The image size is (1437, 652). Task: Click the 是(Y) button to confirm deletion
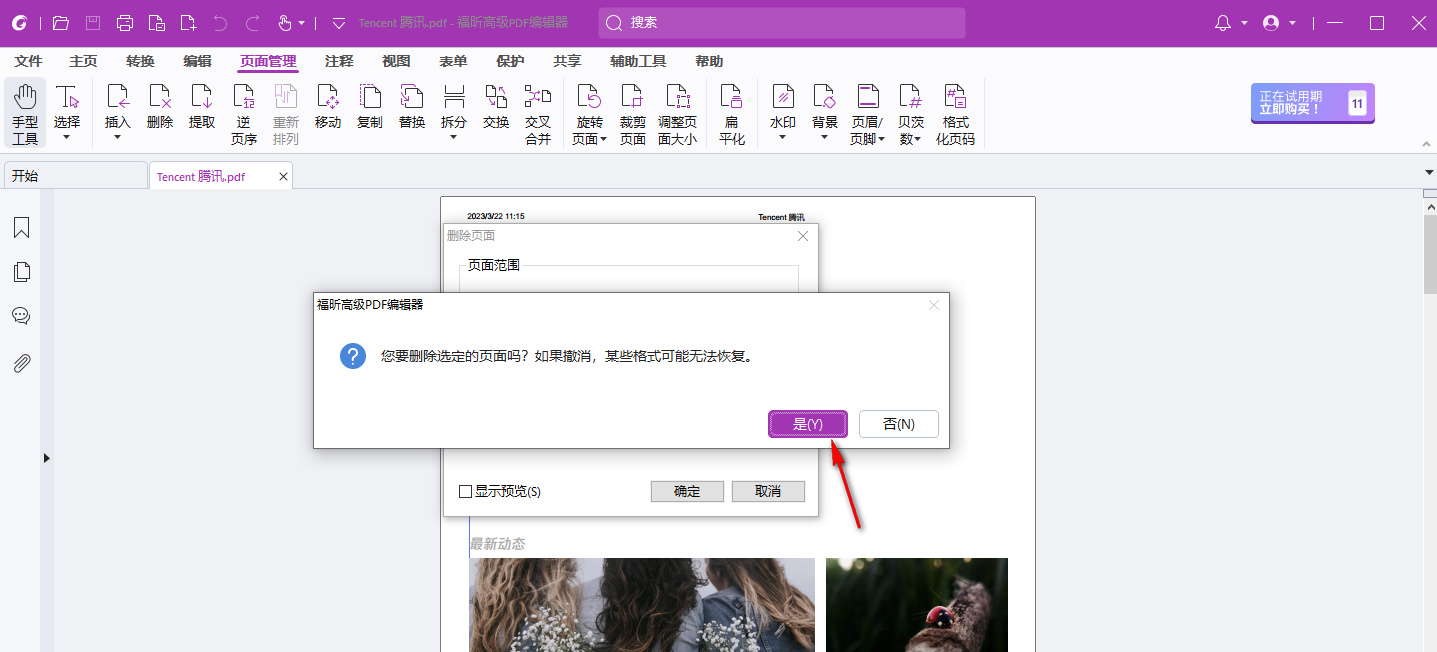point(807,423)
